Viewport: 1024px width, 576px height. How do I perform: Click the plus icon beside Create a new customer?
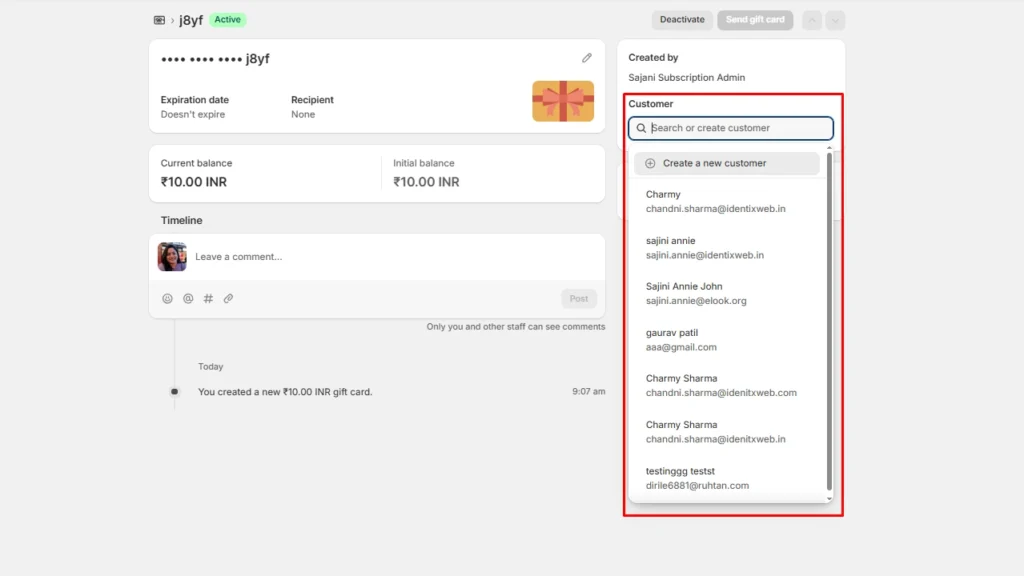[x=650, y=162]
